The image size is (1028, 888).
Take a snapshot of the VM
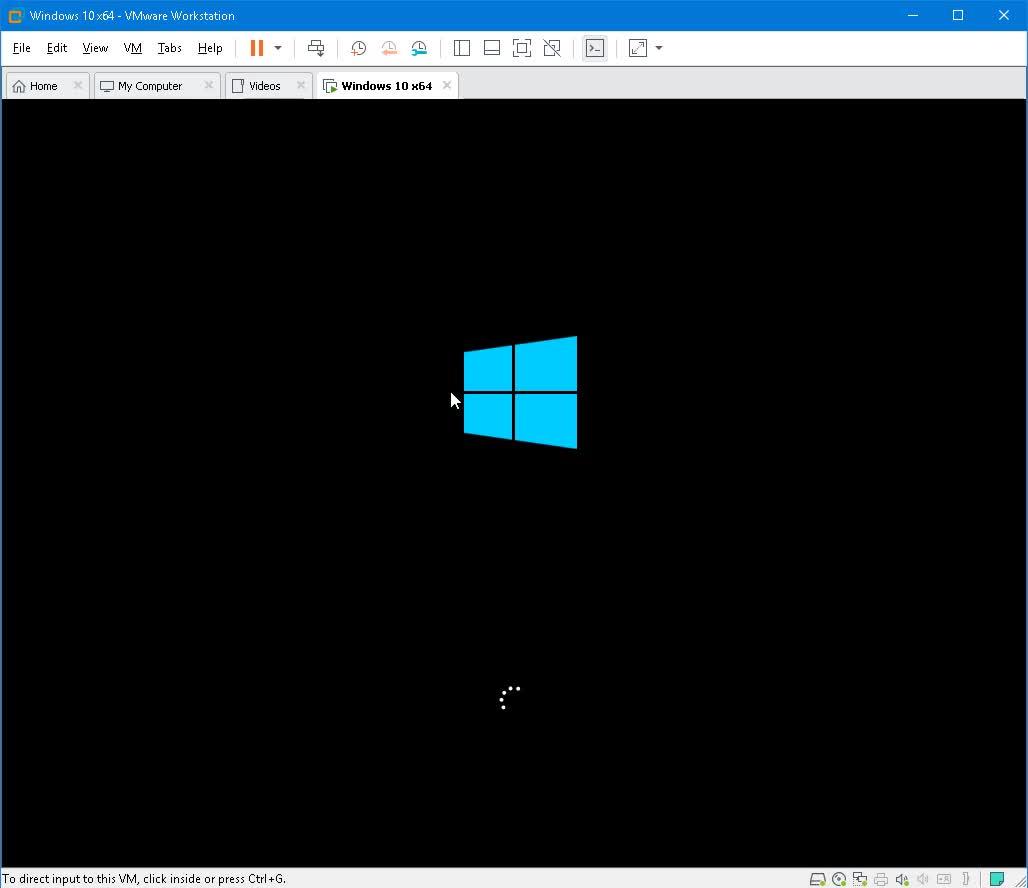[358, 48]
